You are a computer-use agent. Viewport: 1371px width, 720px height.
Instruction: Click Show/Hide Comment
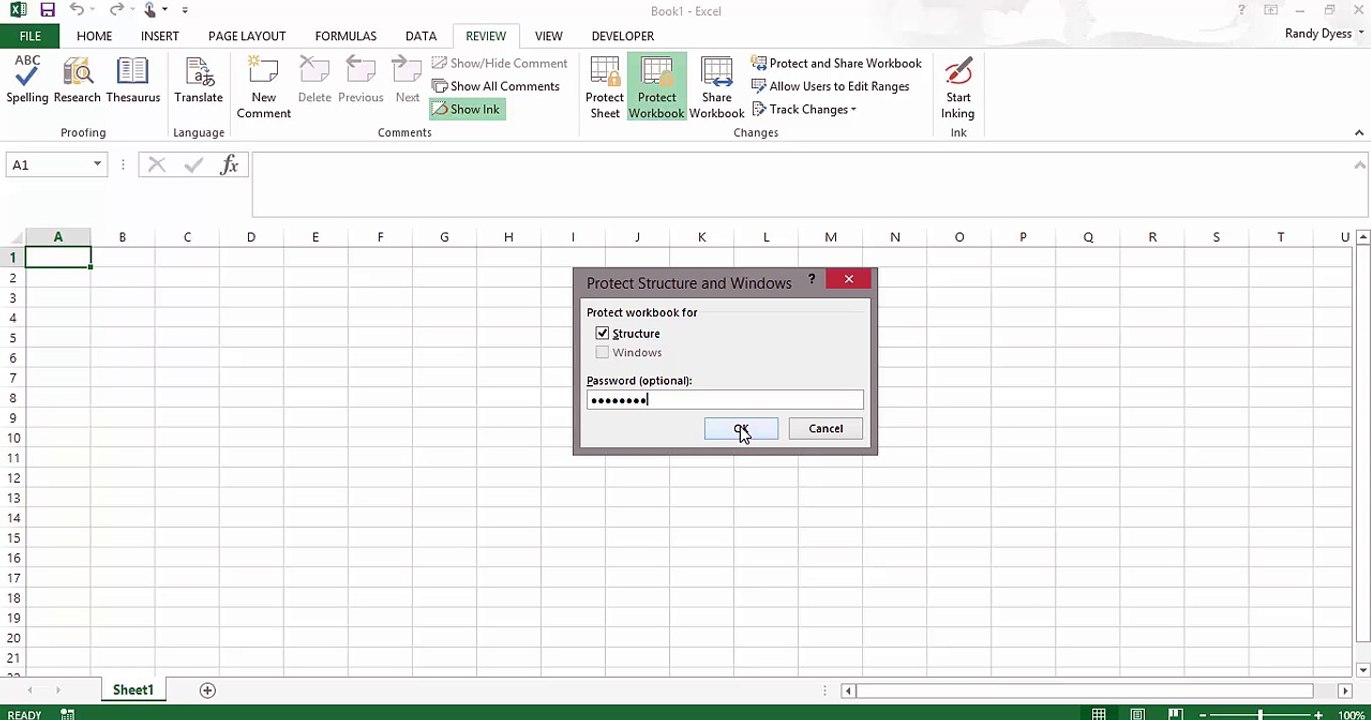click(x=499, y=63)
